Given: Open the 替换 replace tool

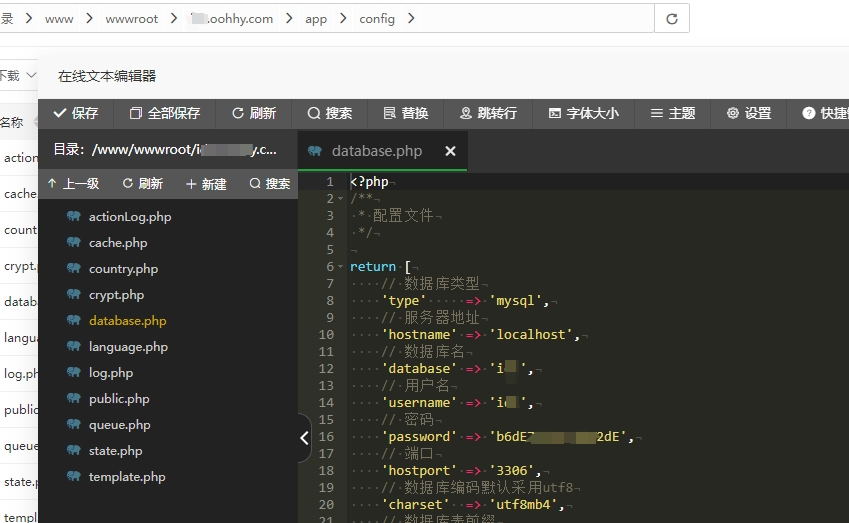Looking at the screenshot, I should (406, 113).
